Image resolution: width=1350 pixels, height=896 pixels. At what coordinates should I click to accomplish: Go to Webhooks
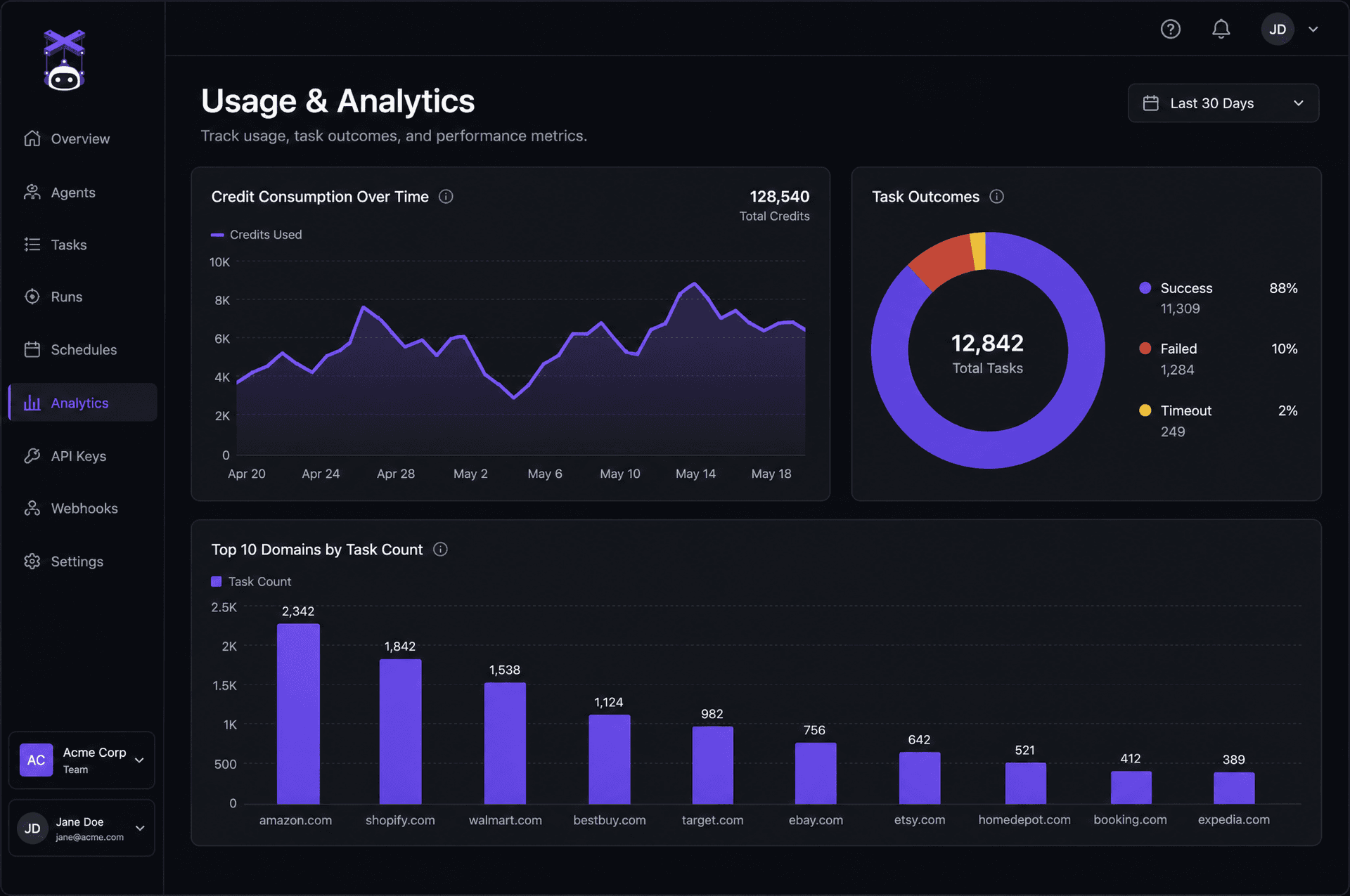click(82, 508)
